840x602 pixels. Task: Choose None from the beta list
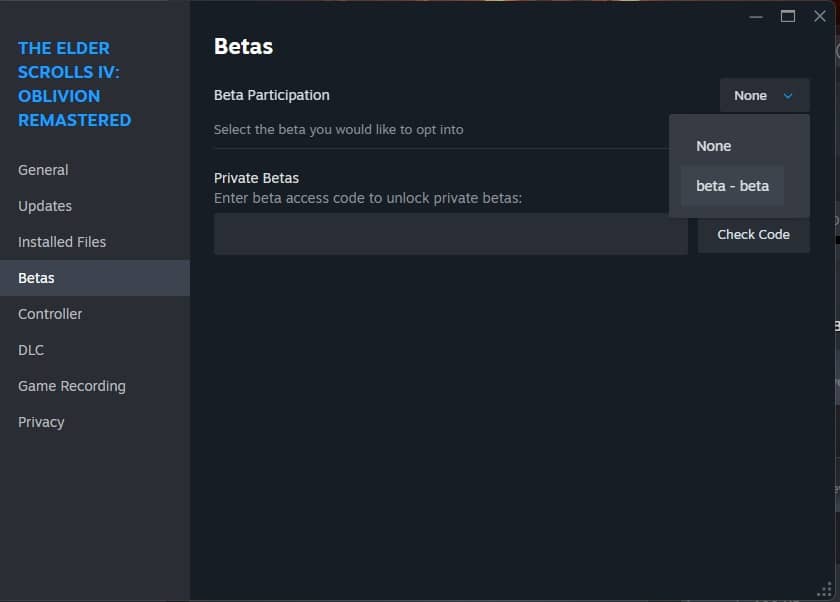[732, 146]
